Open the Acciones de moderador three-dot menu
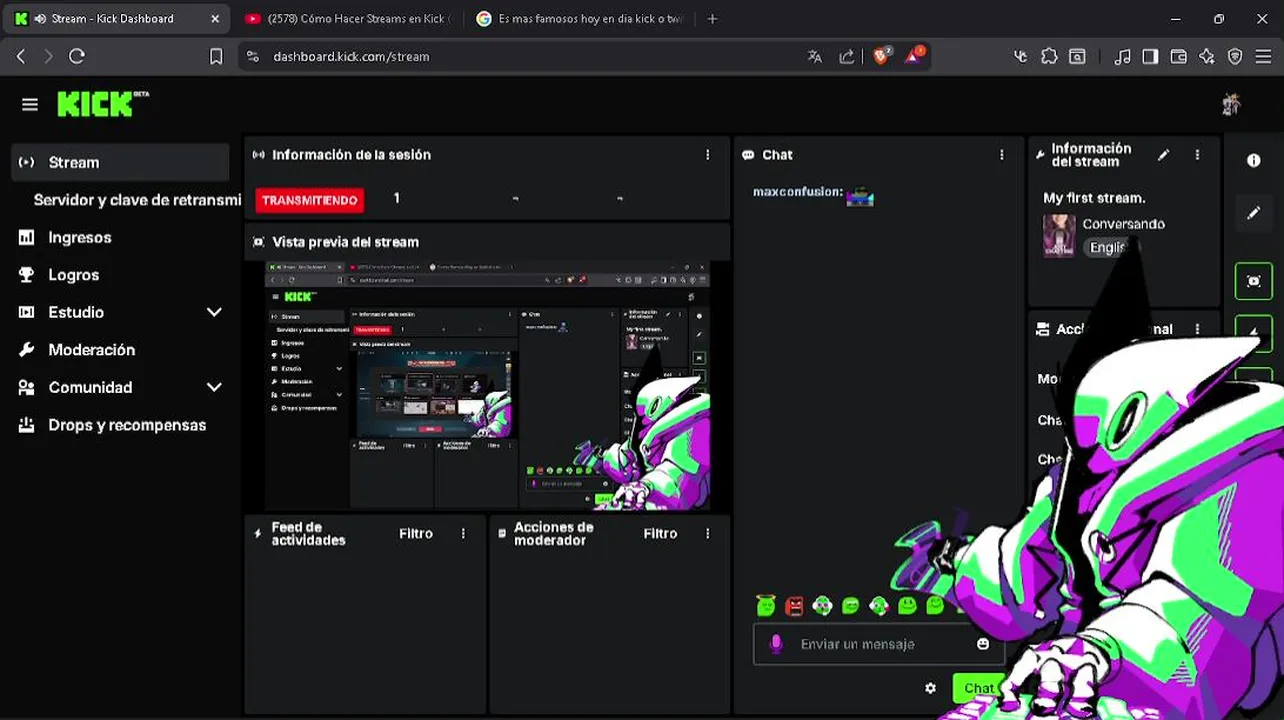Image resolution: width=1284 pixels, height=720 pixels. [x=708, y=534]
